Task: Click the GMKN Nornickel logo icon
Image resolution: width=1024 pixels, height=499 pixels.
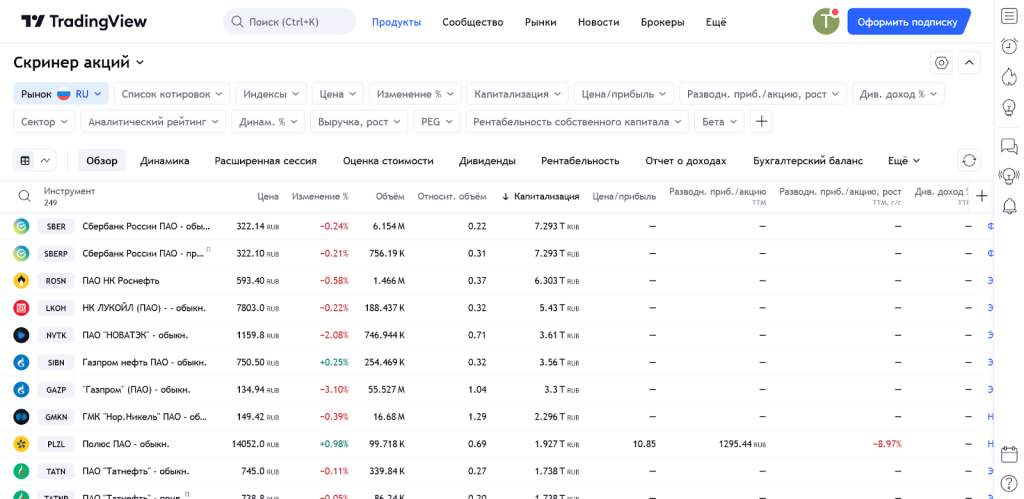Action: point(21,417)
